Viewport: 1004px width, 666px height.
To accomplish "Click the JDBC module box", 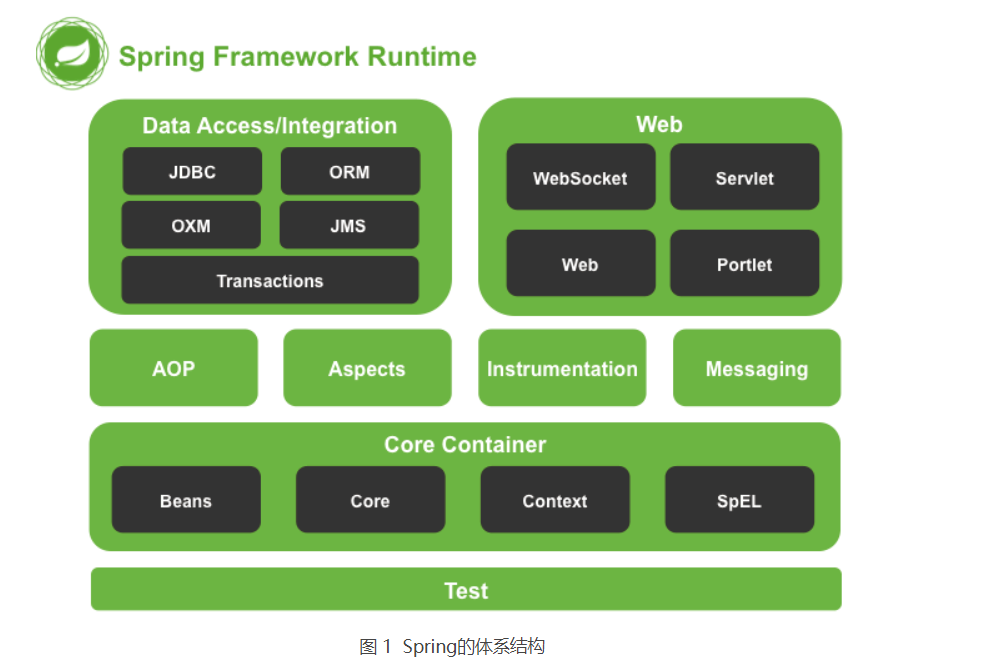I will [192, 172].
